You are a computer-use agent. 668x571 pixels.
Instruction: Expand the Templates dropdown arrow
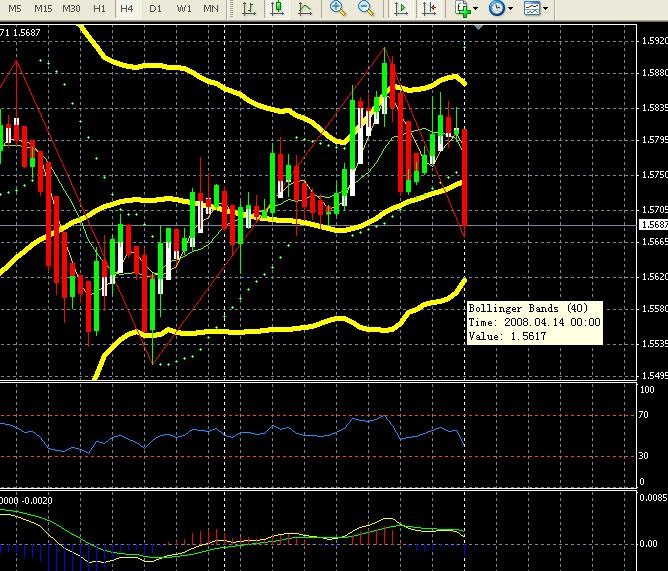pyautogui.click(x=546, y=9)
